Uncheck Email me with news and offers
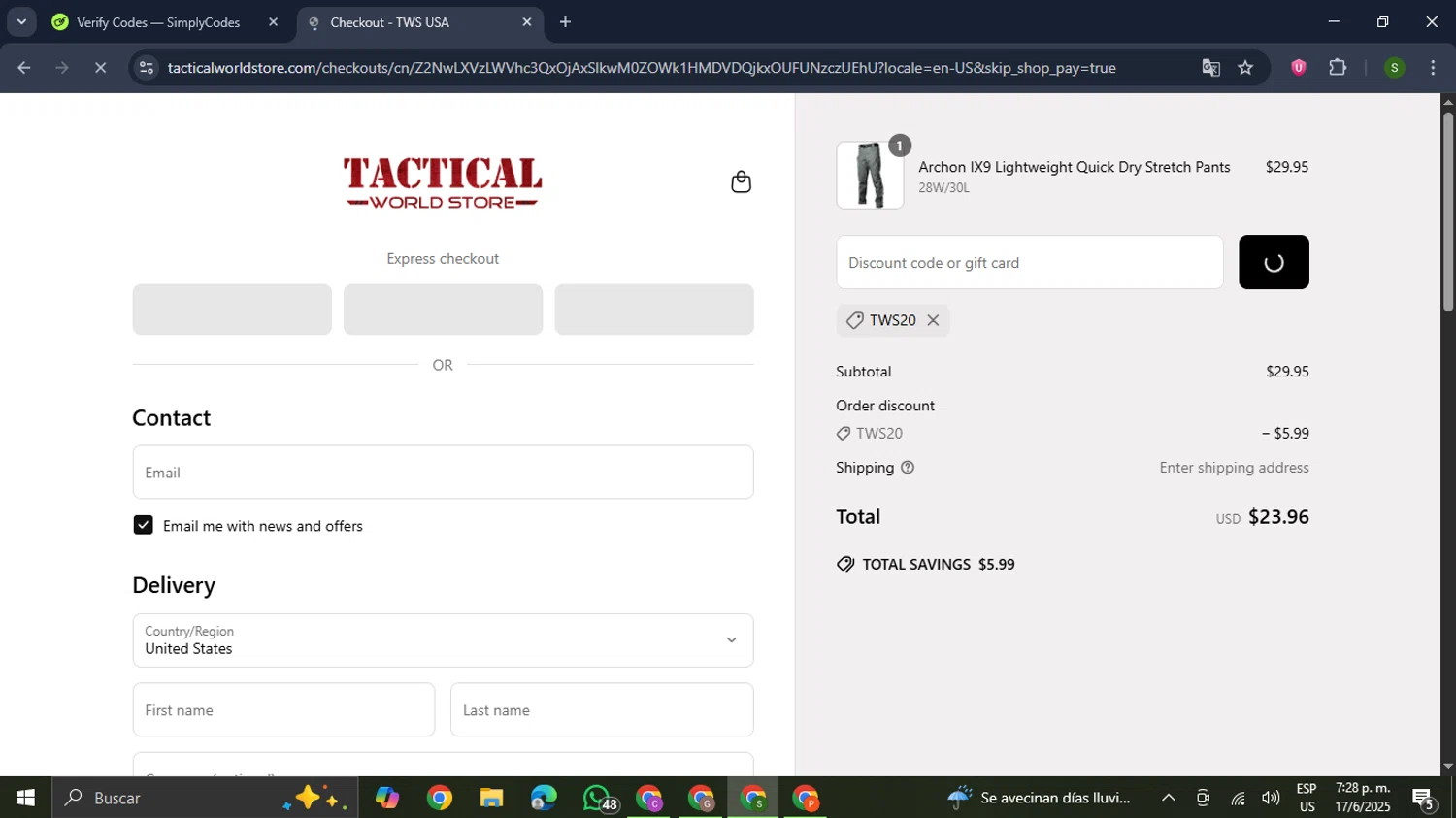This screenshot has height=818, width=1456. (x=144, y=525)
